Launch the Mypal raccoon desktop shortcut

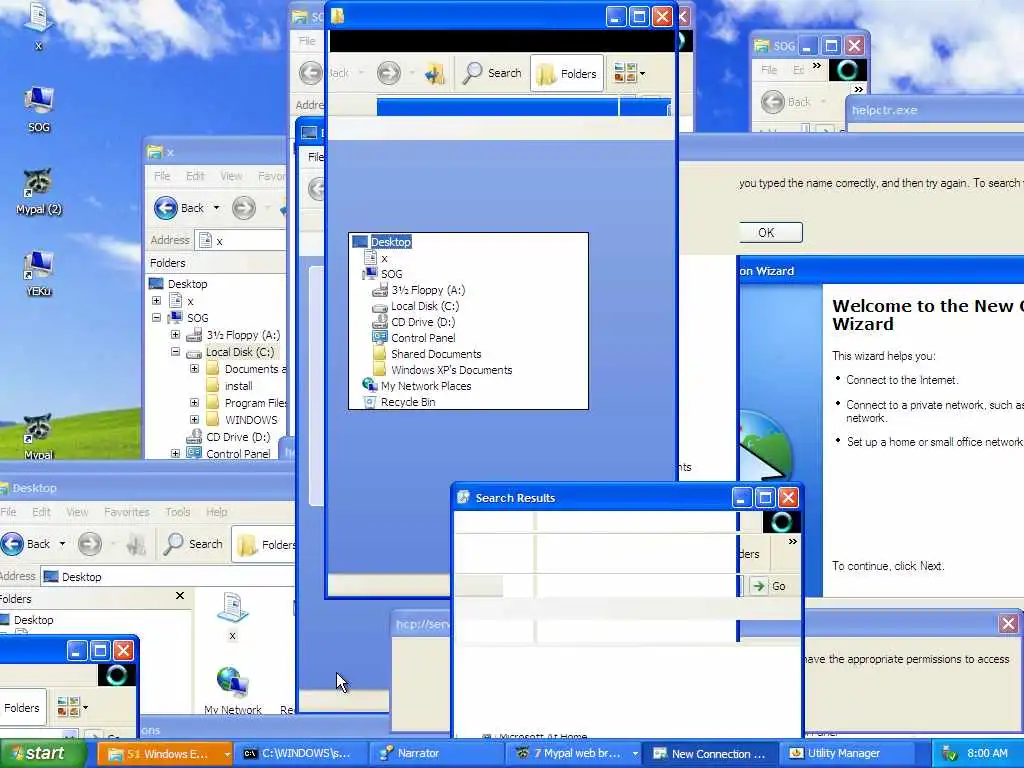(x=39, y=436)
